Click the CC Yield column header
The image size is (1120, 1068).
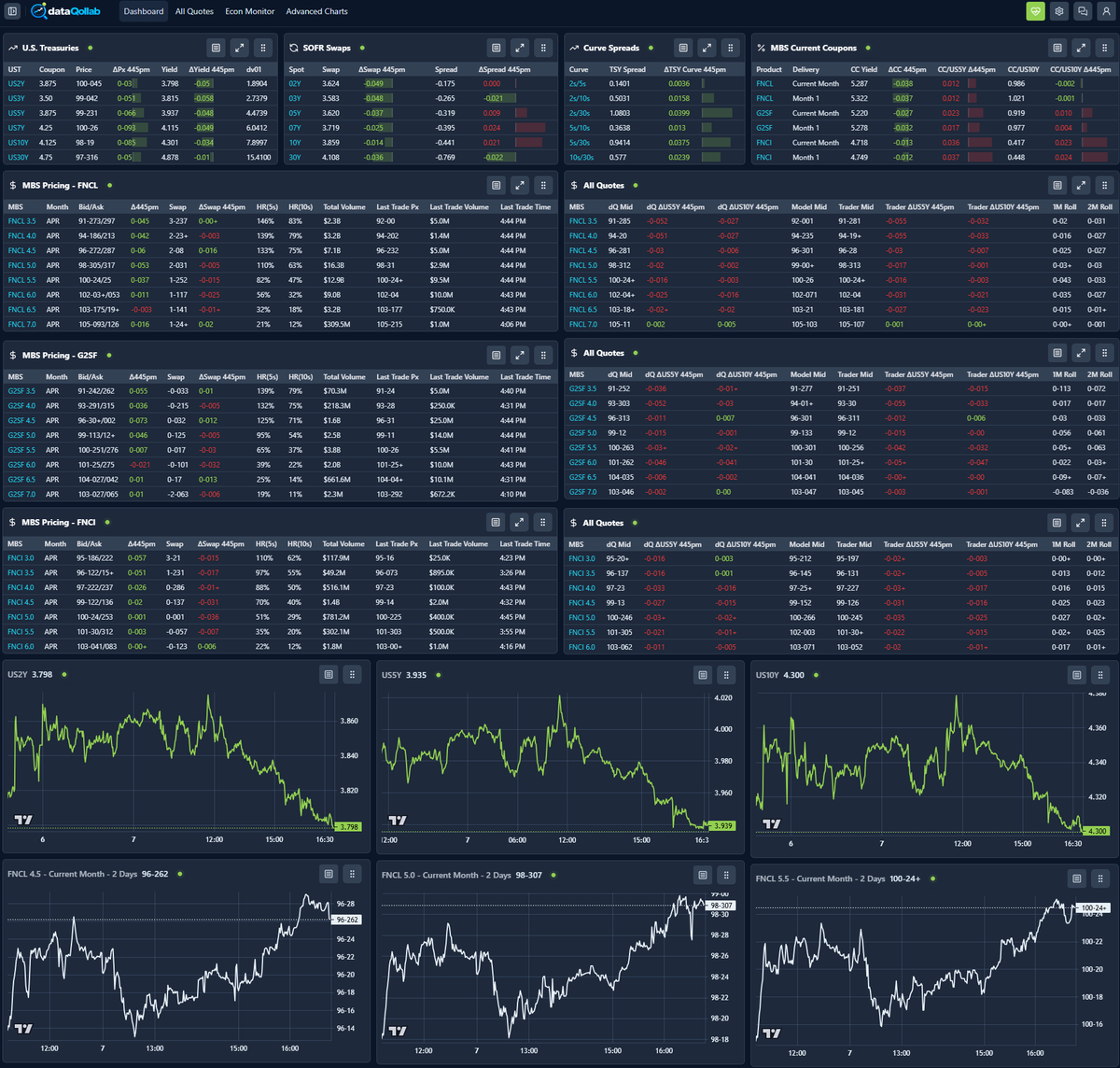(863, 69)
